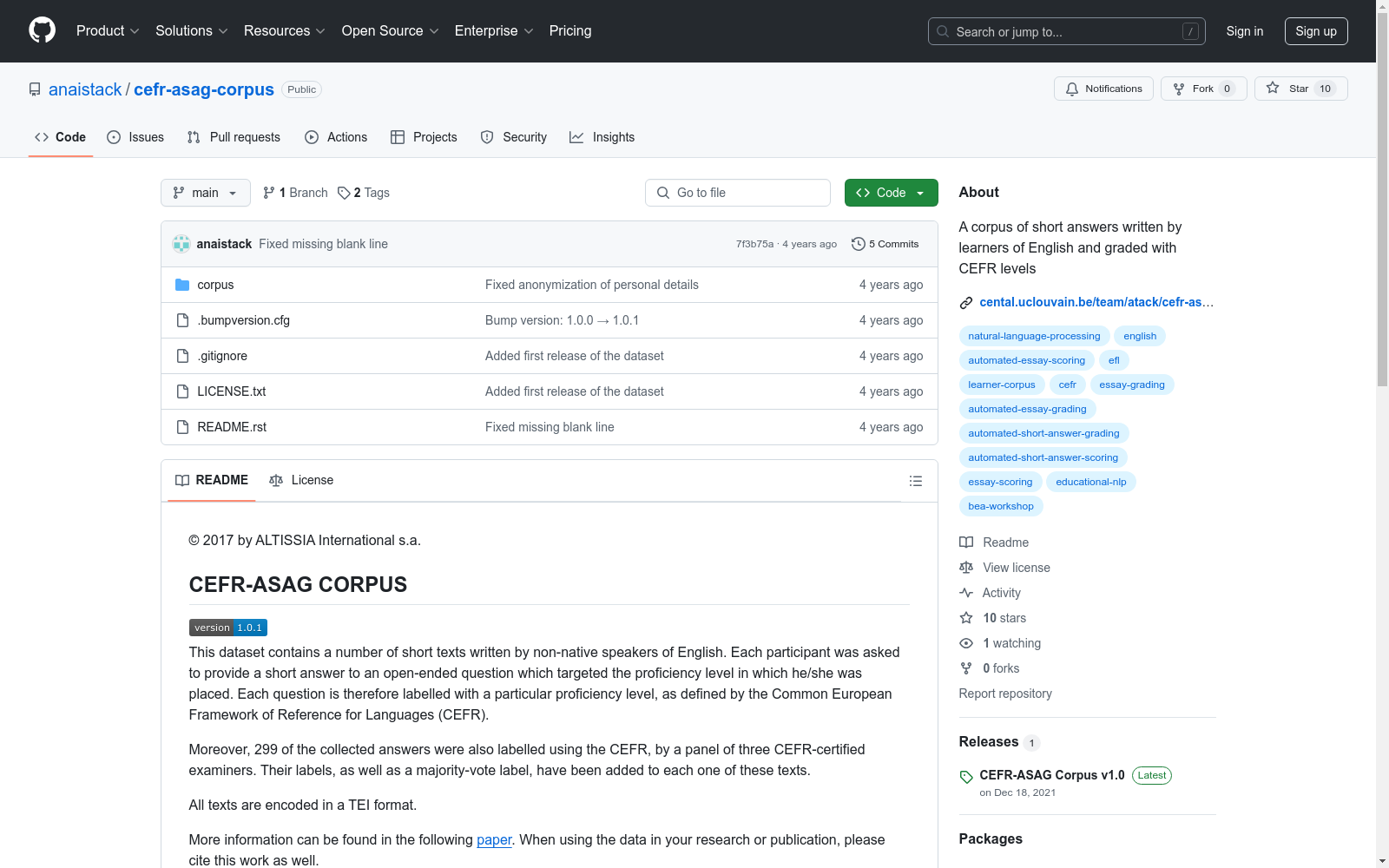Click the README.rst file icon
The width and height of the screenshot is (1389, 868).
click(x=182, y=427)
